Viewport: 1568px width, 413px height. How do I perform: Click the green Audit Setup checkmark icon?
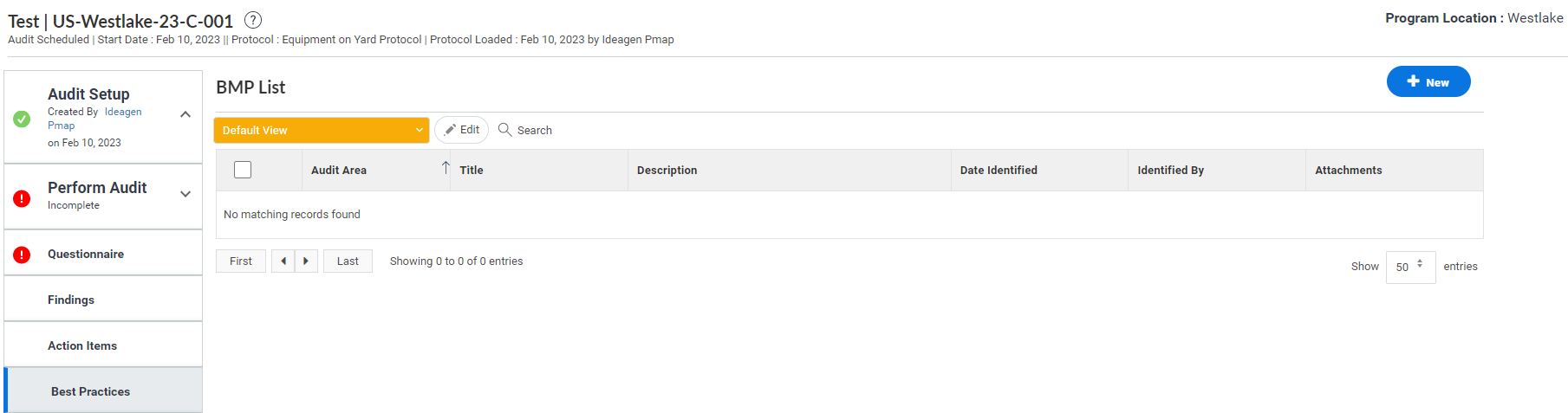(23, 119)
